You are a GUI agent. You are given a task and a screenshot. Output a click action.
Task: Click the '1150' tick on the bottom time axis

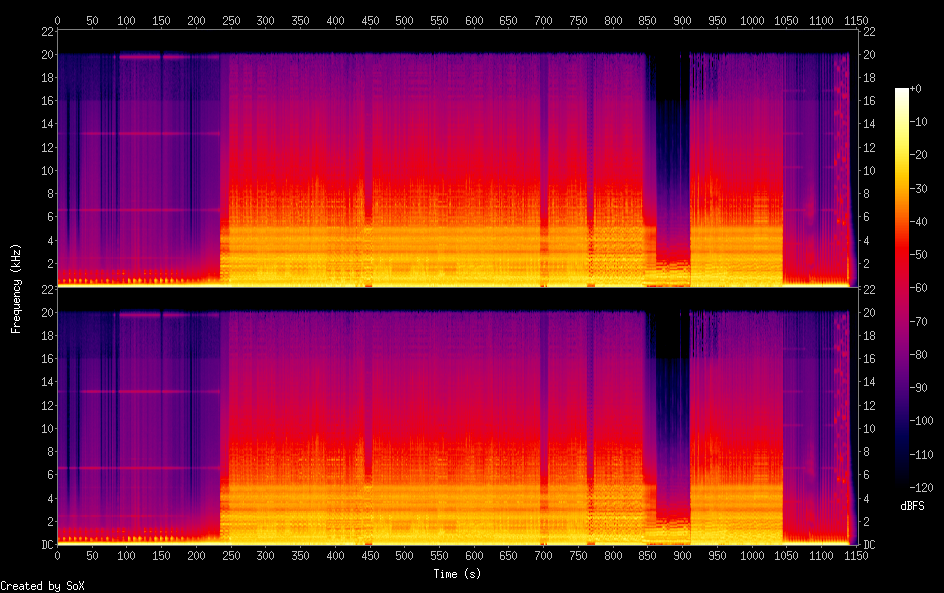pyautogui.click(x=856, y=556)
